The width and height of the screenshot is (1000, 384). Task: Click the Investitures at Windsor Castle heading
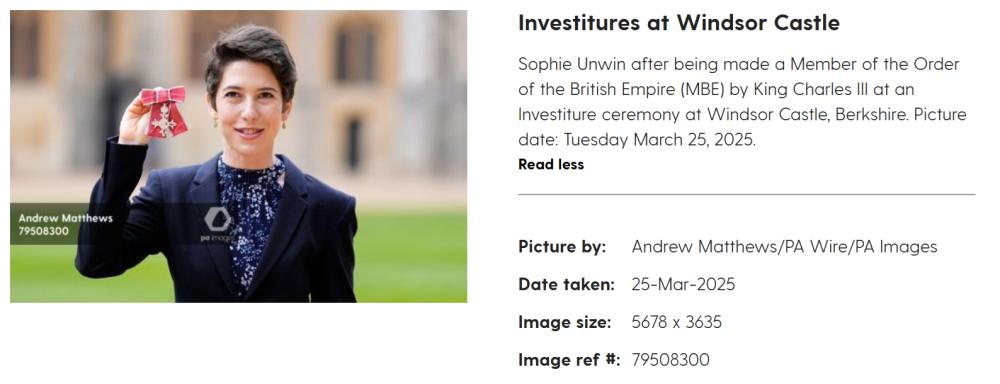tap(679, 23)
